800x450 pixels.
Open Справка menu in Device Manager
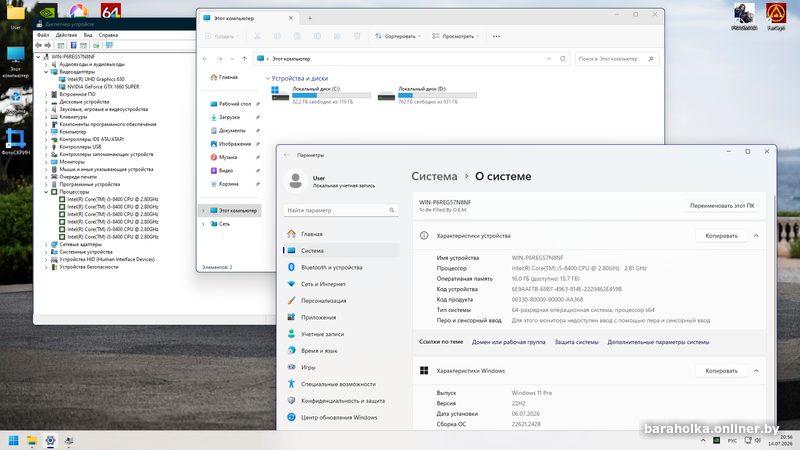[108, 35]
